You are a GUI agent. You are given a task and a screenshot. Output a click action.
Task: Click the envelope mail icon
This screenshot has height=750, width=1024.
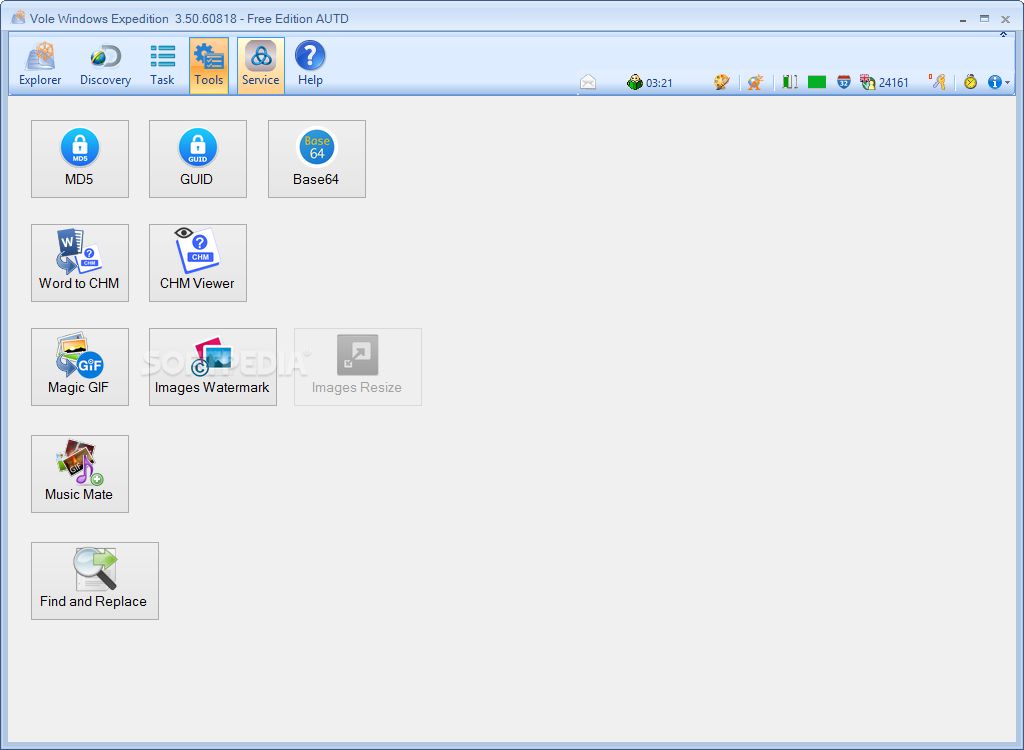point(588,82)
